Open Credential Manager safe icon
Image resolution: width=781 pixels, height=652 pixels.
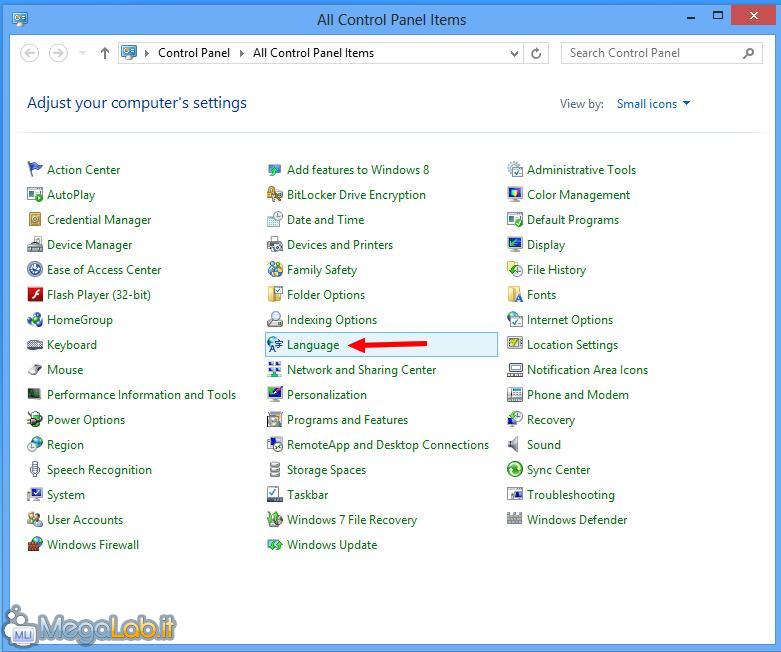(35, 220)
